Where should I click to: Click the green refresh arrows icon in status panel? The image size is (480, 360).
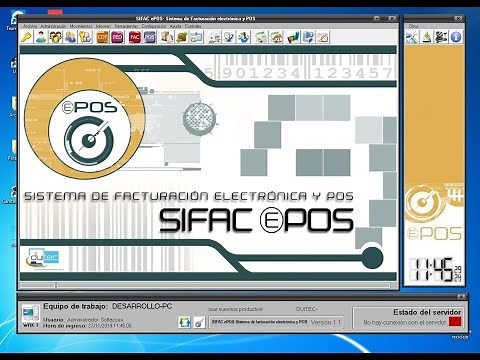tap(184, 322)
